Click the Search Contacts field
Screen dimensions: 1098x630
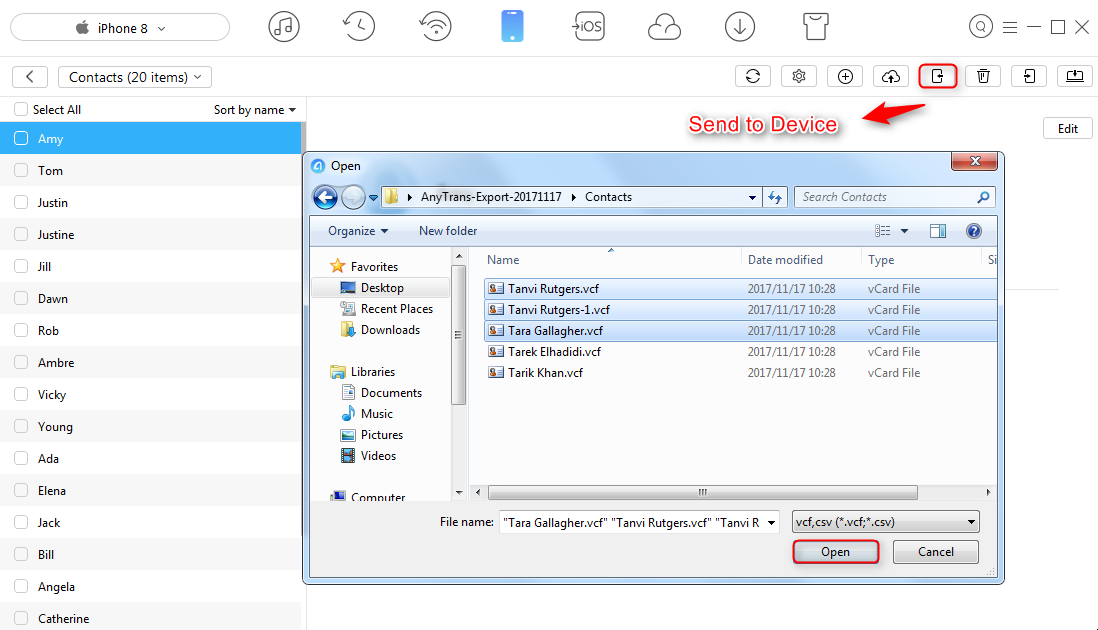(894, 197)
